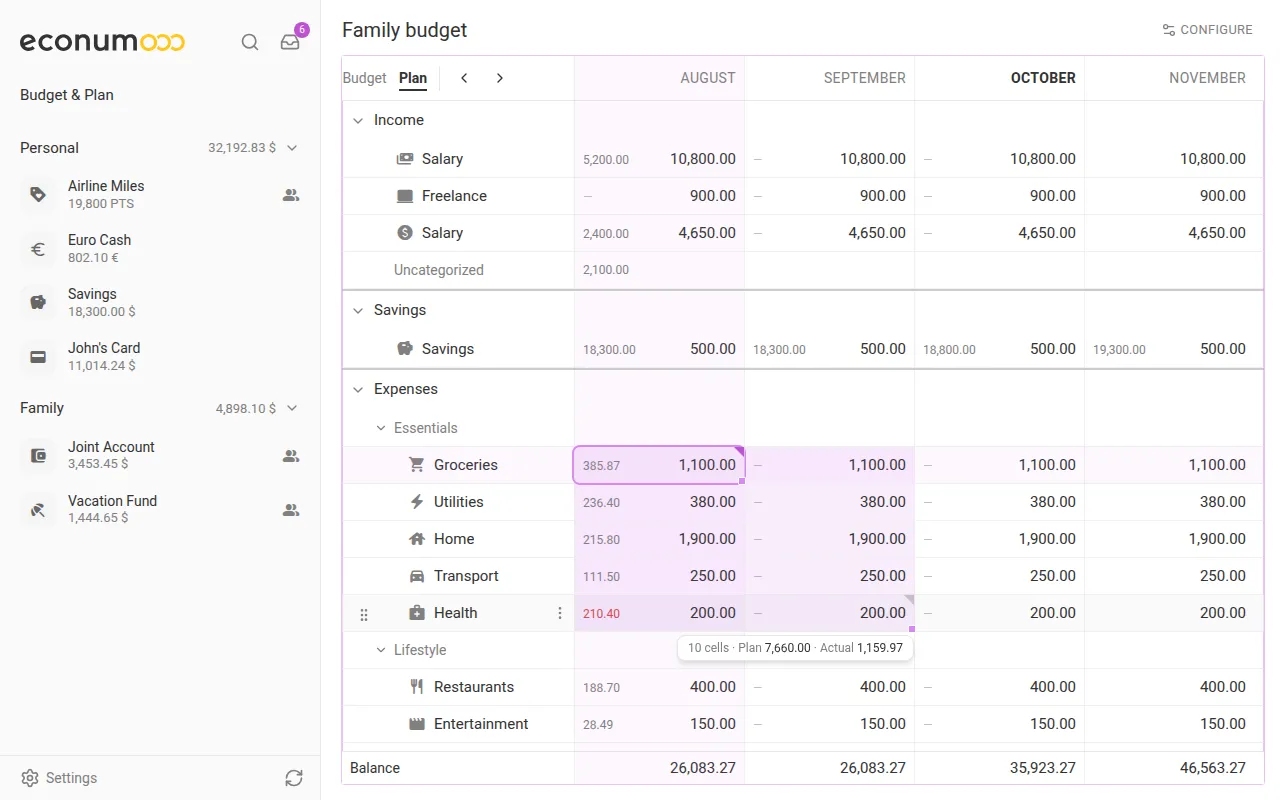Click the OCTOBER column header

point(1043,78)
